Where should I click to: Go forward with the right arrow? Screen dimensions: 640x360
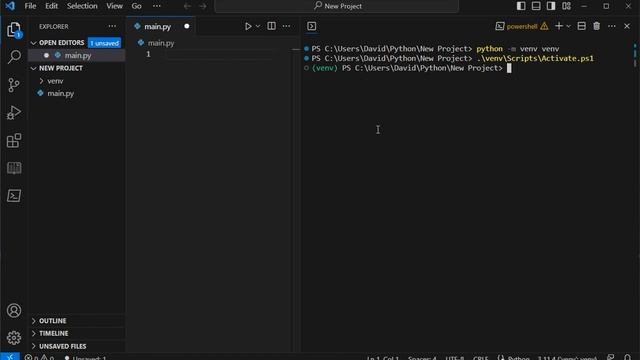[x=202, y=6]
